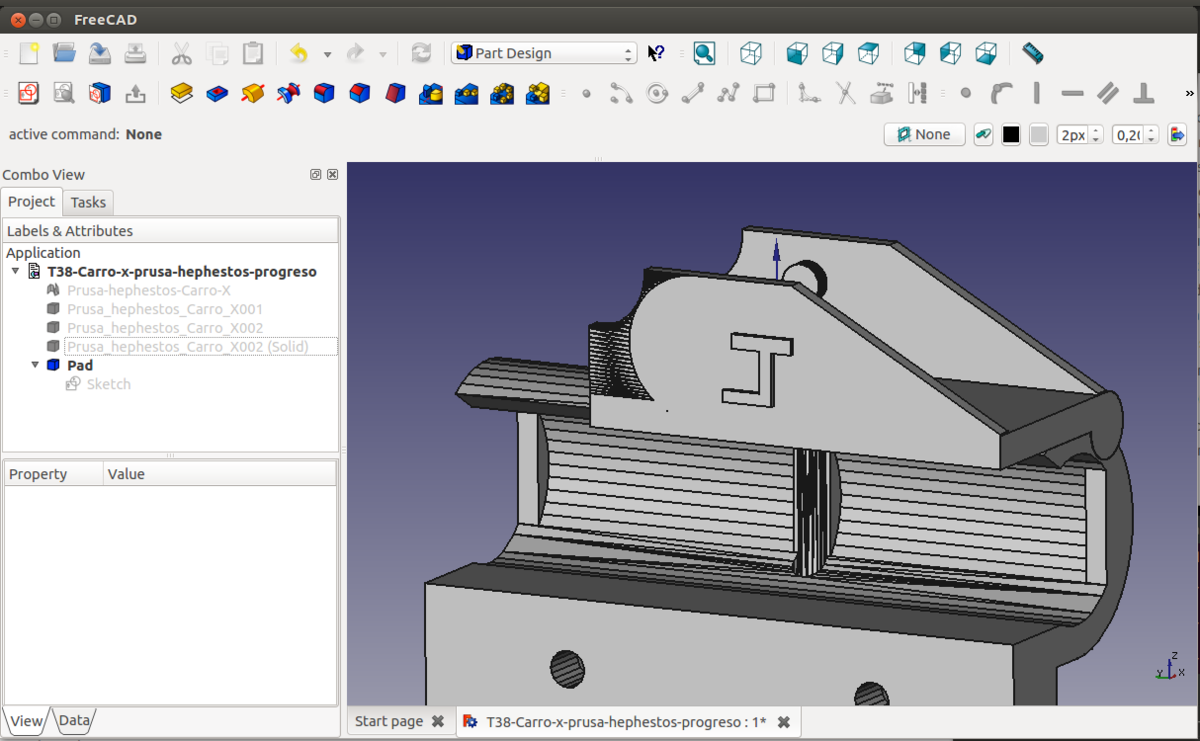
Task: Click the Pad extrude tool icon
Action: click(181, 93)
